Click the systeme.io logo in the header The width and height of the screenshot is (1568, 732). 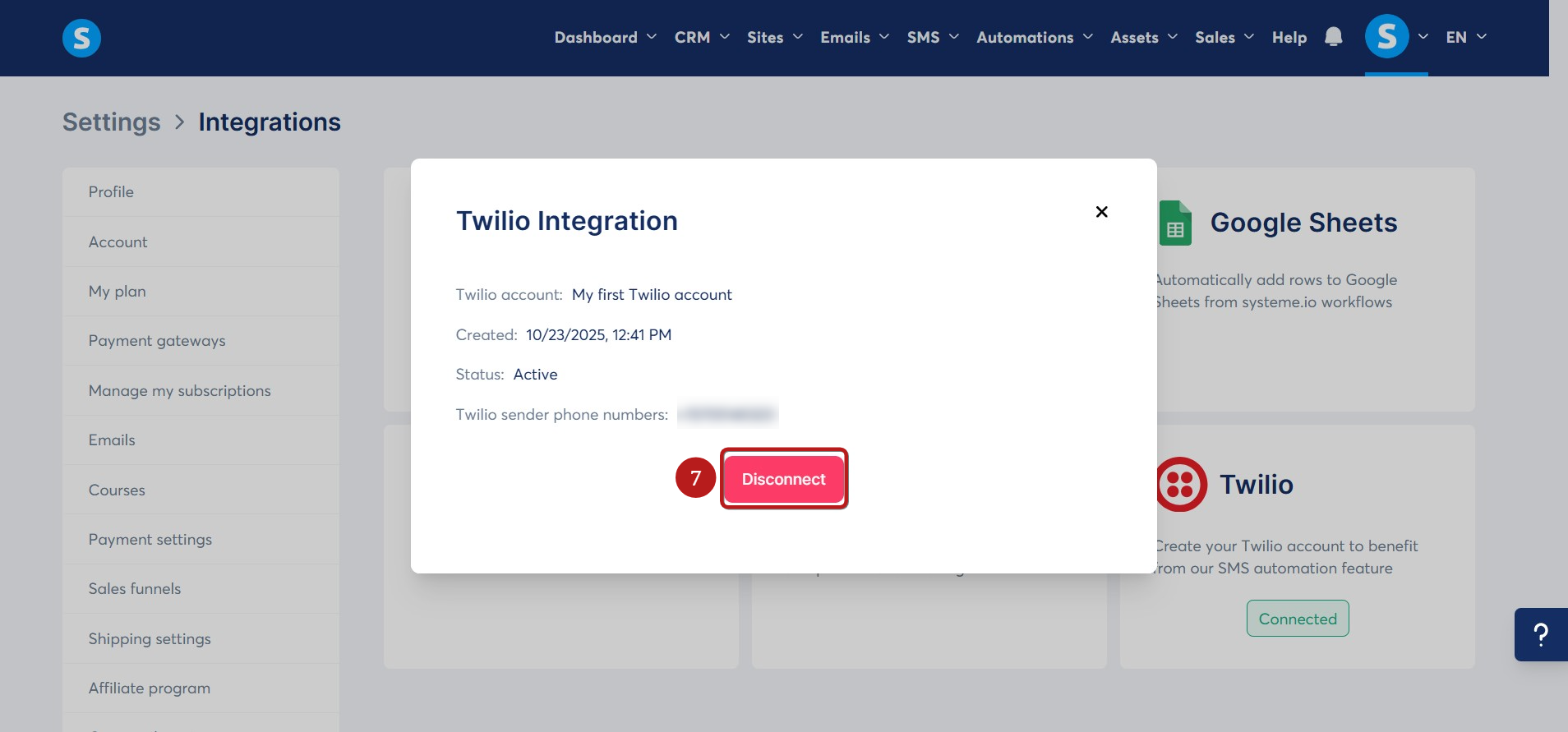(81, 38)
